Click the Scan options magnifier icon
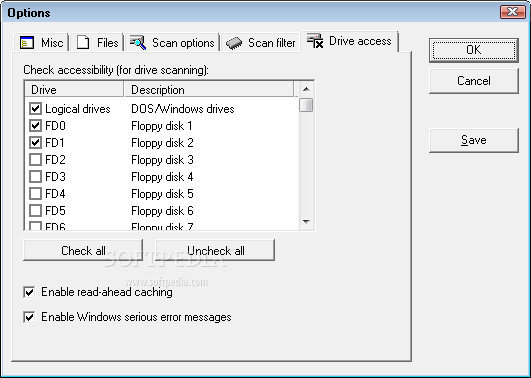This screenshot has width=531, height=378. pos(138,43)
